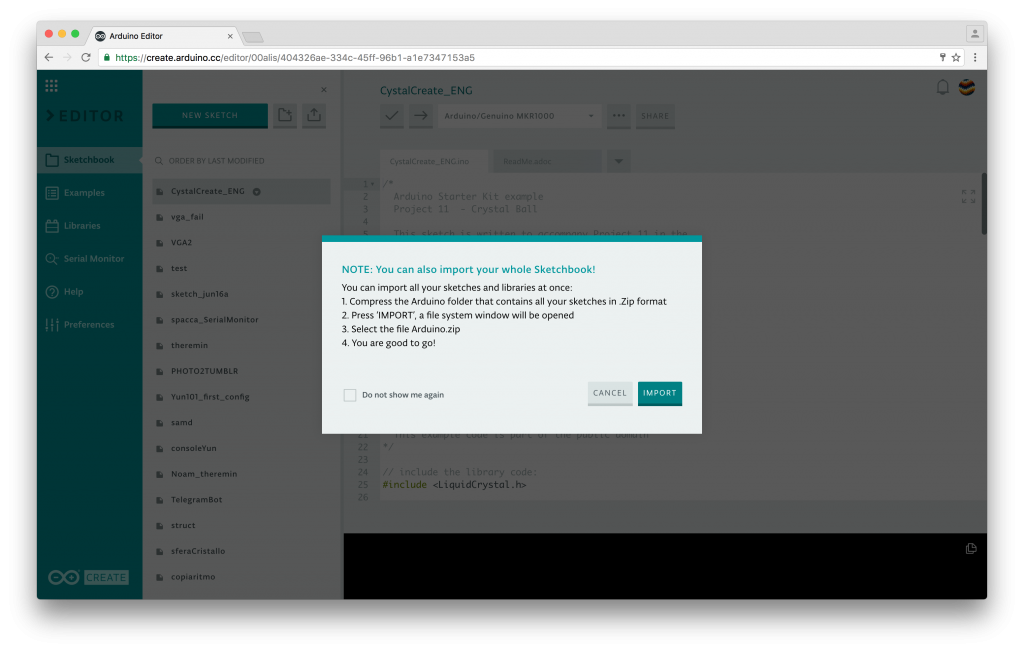The width and height of the screenshot is (1024, 652).
Task: Click the Verify checkmark icon
Action: pyautogui.click(x=391, y=116)
